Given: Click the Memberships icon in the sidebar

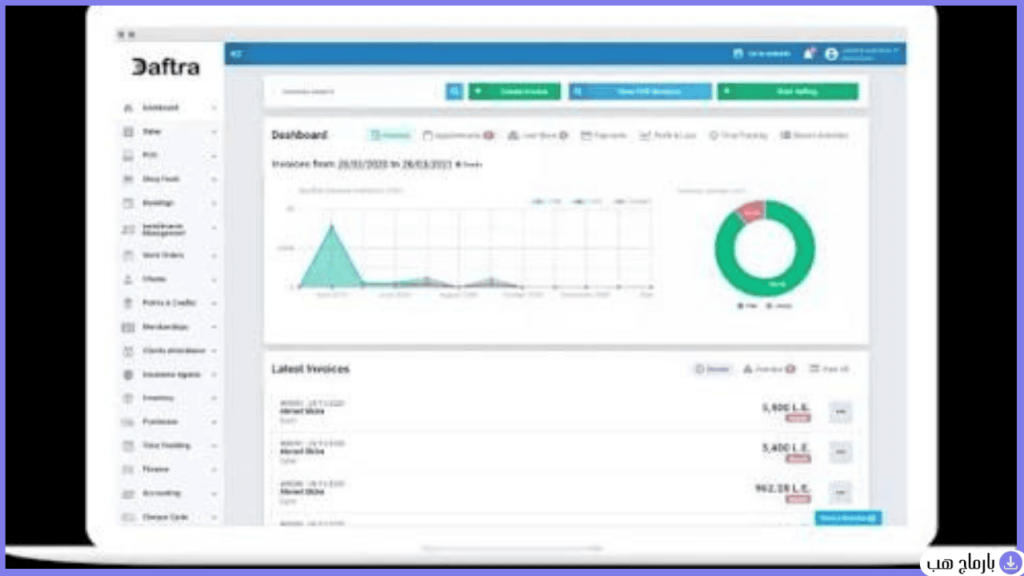Looking at the screenshot, I should 128,327.
